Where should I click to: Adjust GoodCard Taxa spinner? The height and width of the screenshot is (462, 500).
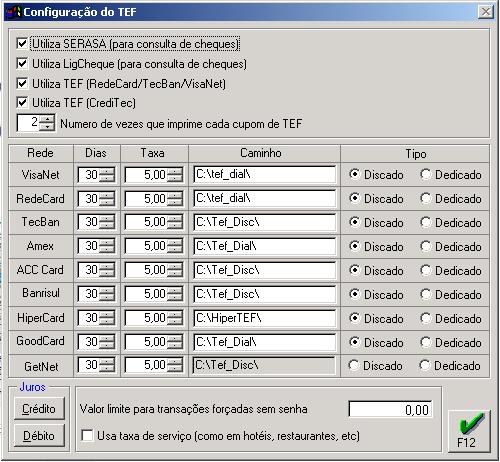click(175, 342)
